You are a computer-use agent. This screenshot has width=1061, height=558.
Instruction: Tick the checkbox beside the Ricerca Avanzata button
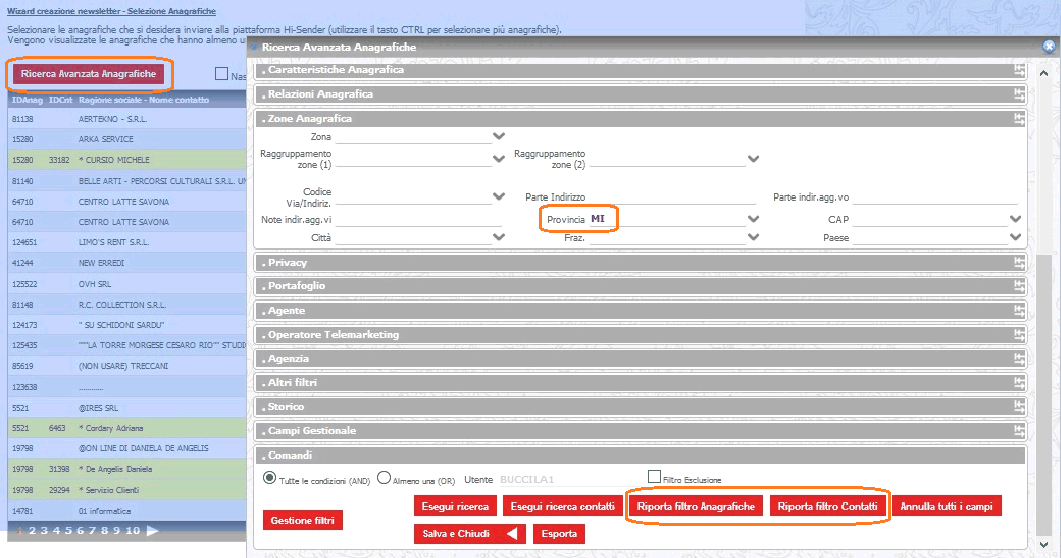click(221, 74)
